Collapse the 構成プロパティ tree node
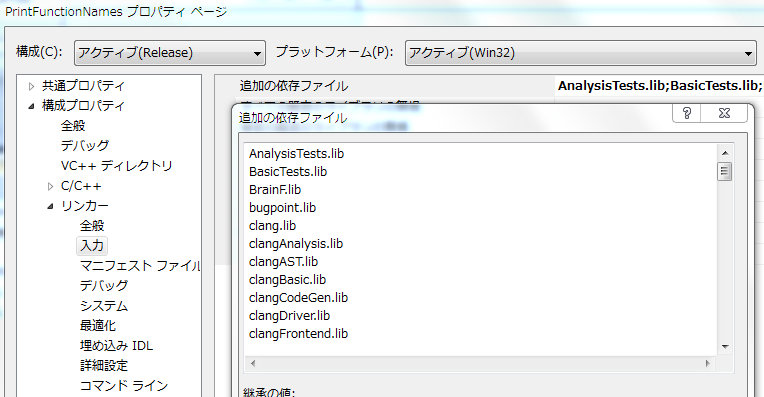The image size is (764, 397). 32,106
